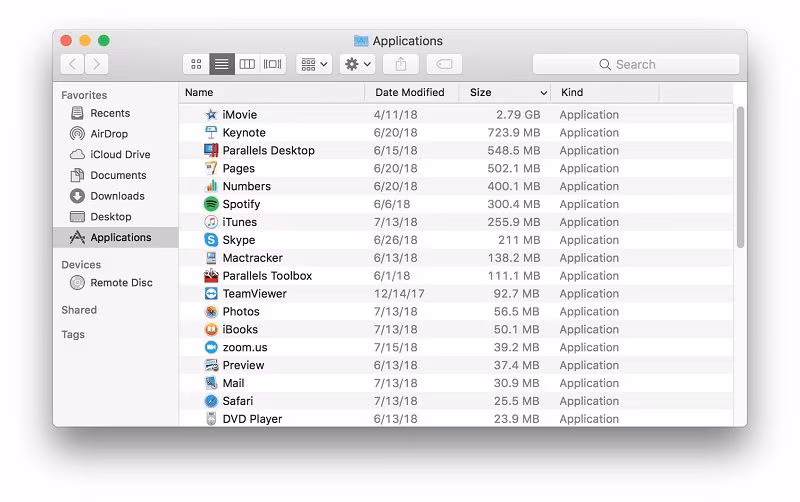800x502 pixels.
Task: Click the Favorites sidebar heading
Action: point(84,95)
